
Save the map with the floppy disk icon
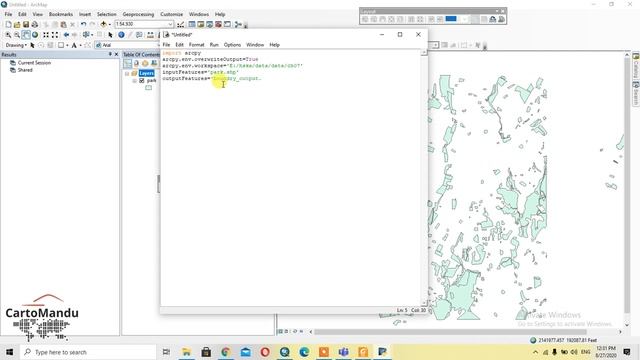(x=26, y=24)
